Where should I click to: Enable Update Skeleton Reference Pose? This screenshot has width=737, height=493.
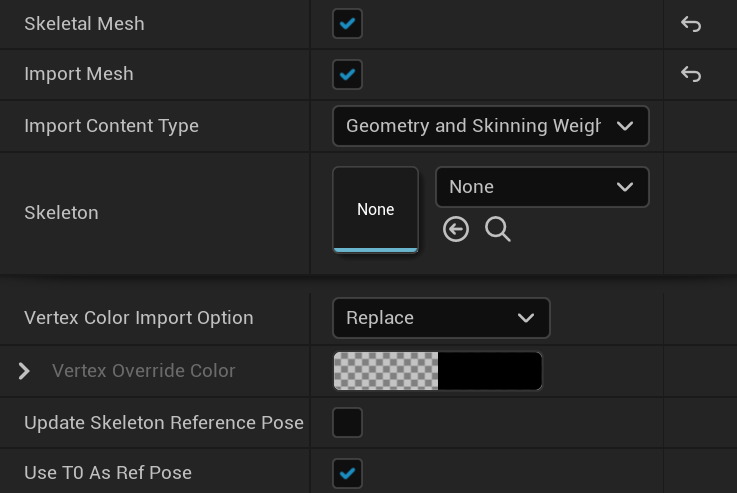point(347,422)
